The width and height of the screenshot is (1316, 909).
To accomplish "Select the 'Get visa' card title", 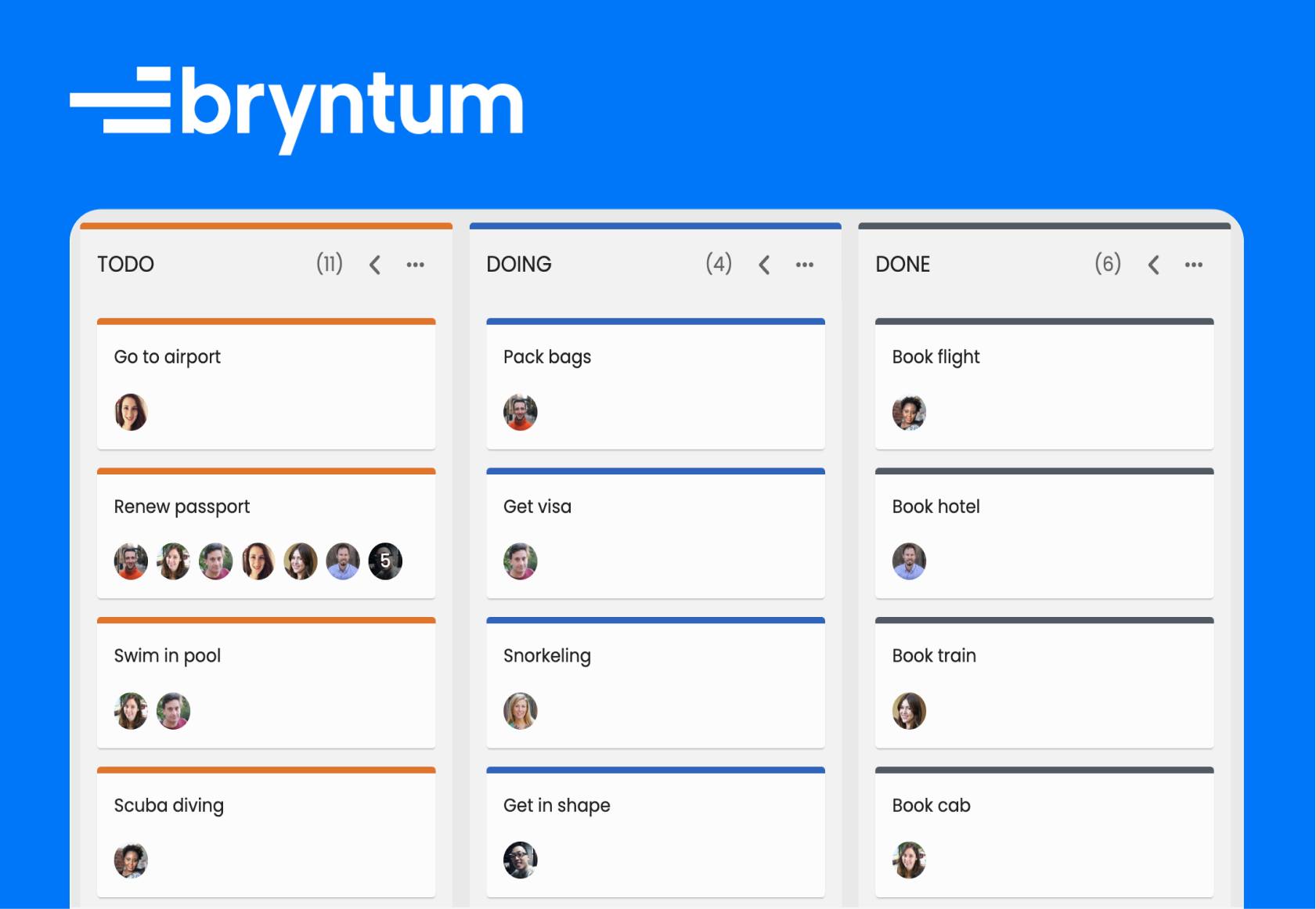I will [x=537, y=507].
